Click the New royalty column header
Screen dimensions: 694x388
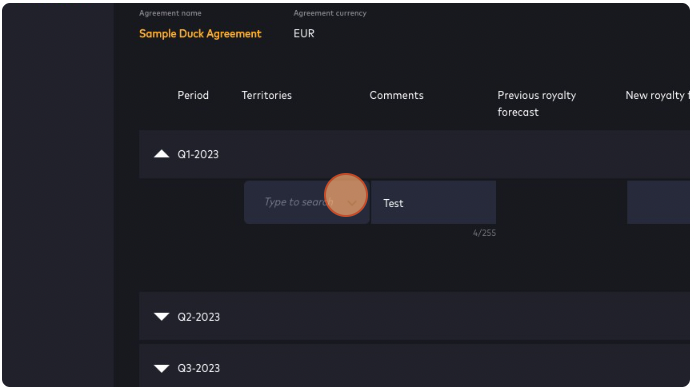pyautogui.click(x=657, y=95)
